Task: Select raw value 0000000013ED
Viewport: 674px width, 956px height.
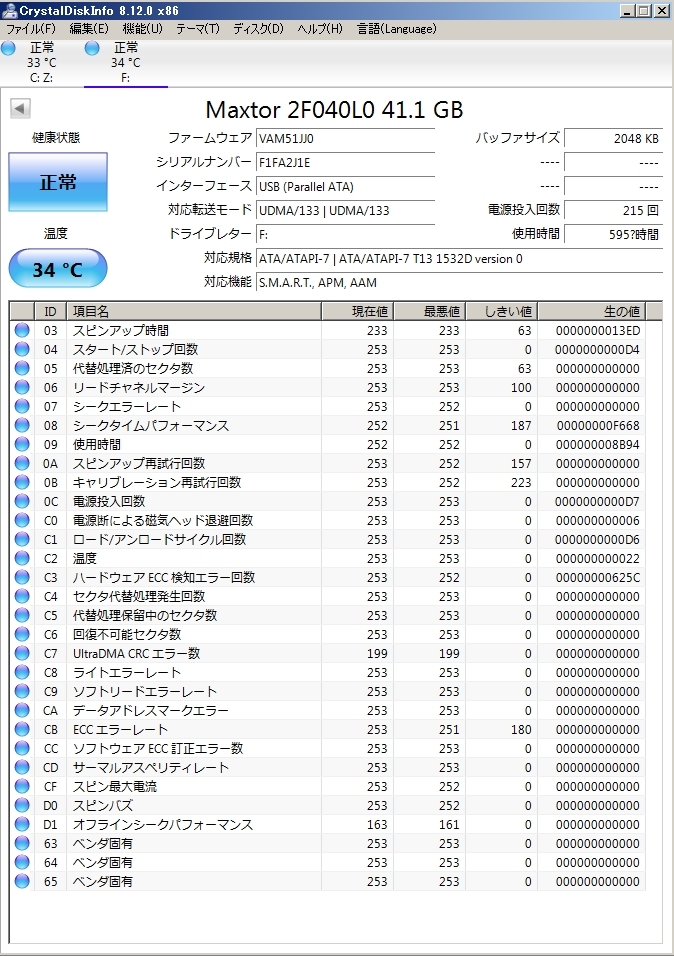Action: tap(598, 330)
